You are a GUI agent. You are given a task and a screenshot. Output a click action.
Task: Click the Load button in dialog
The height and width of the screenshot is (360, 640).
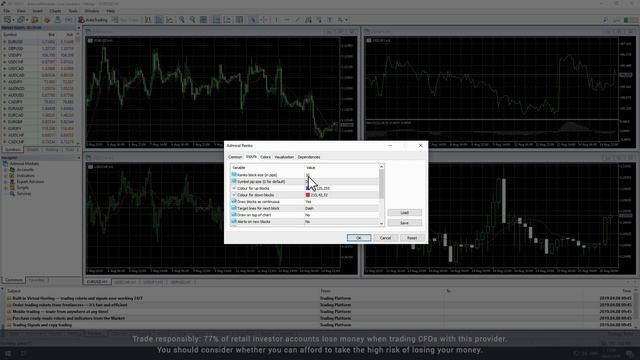coord(404,213)
